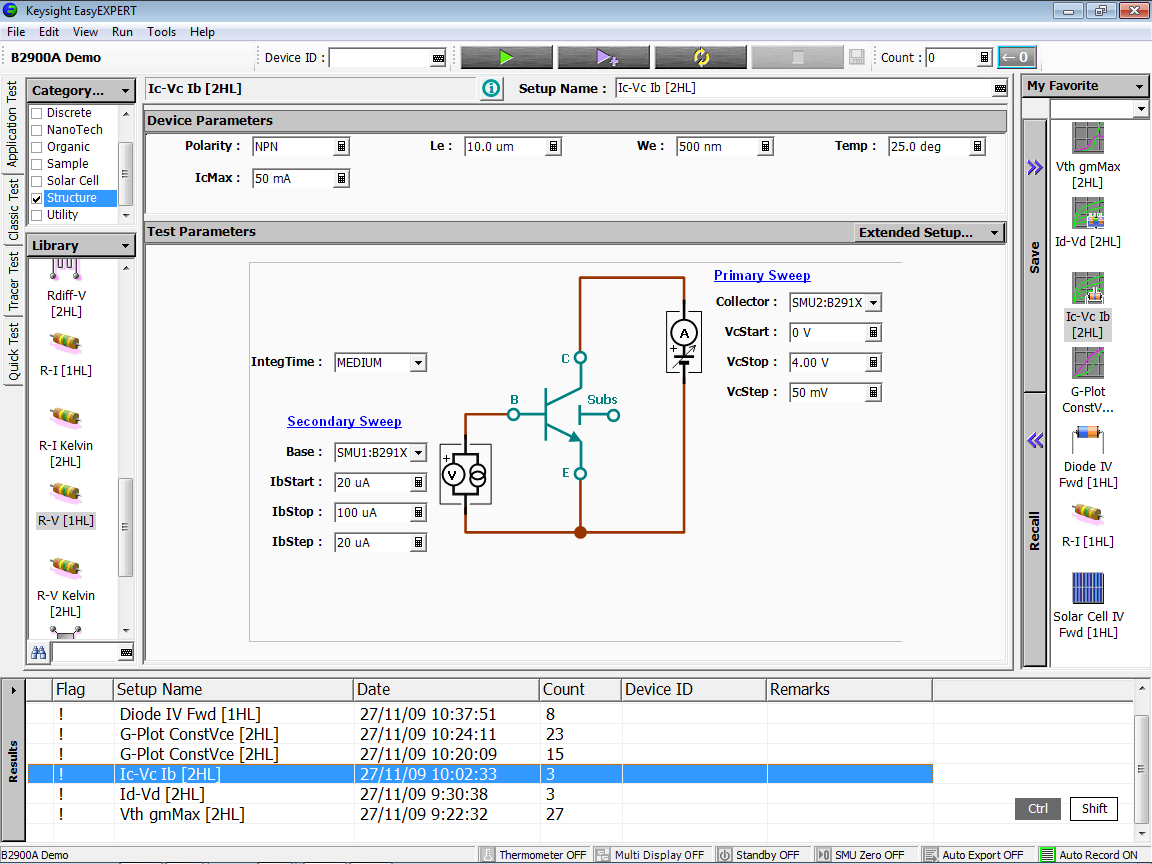
Task: Reset the count with the arrow-zero button
Action: [1017, 57]
